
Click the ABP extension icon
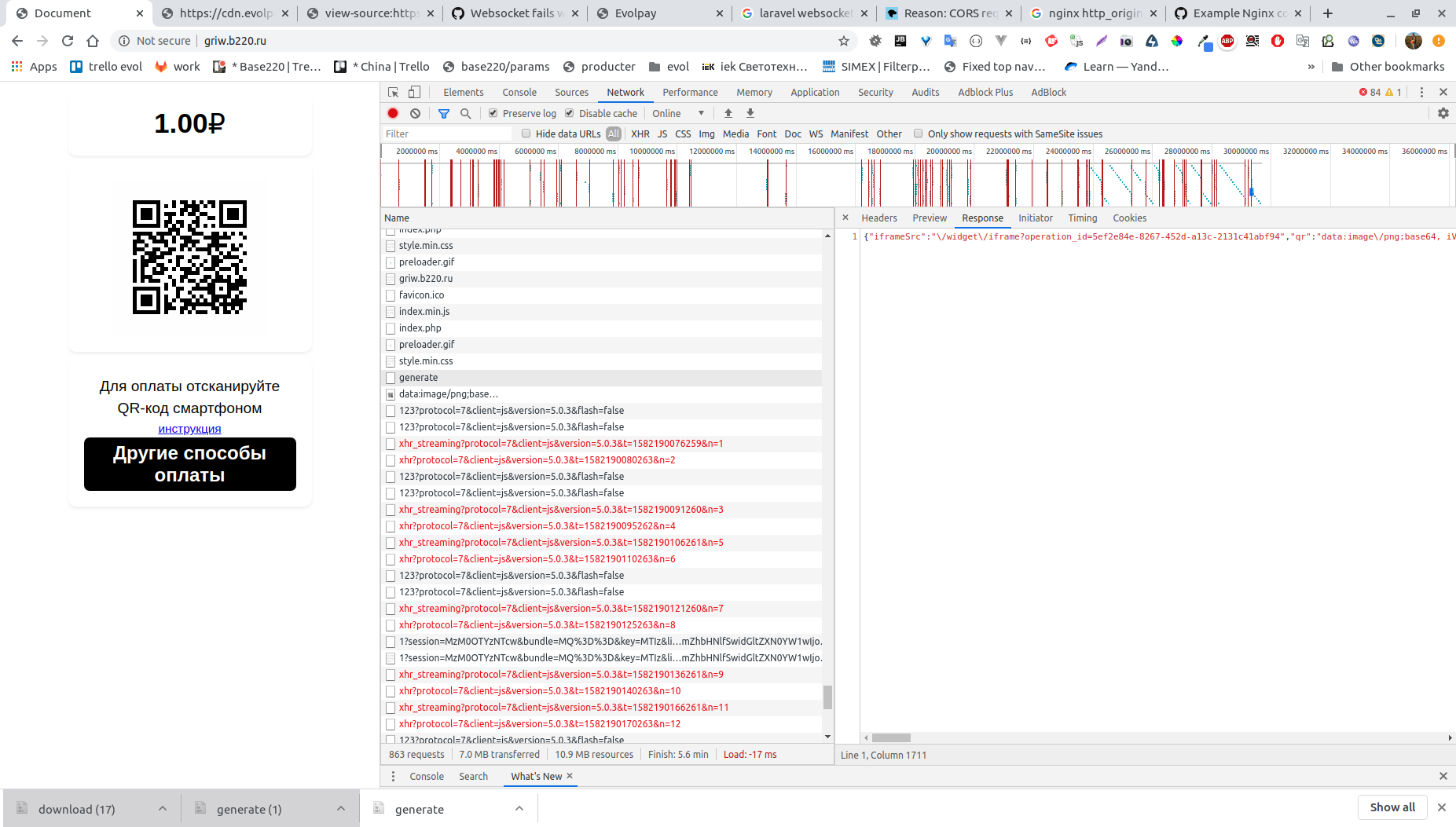[1227, 41]
